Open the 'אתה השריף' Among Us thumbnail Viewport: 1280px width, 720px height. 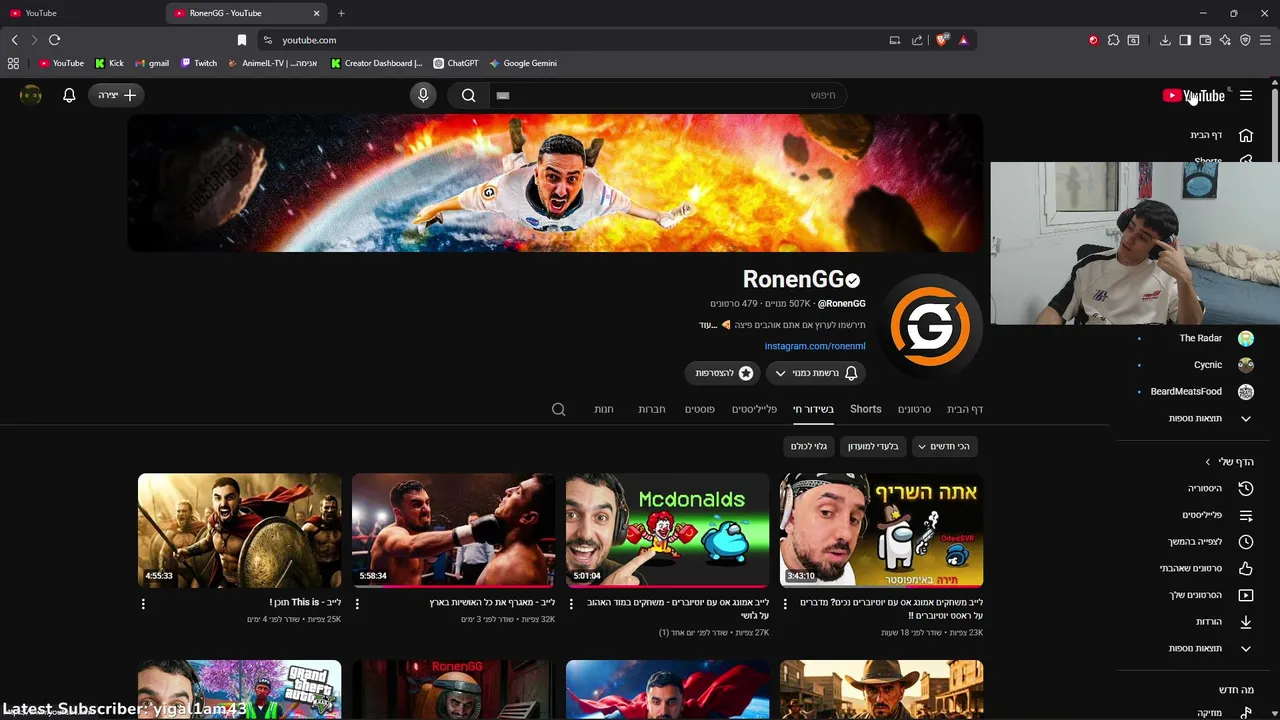pos(881,530)
